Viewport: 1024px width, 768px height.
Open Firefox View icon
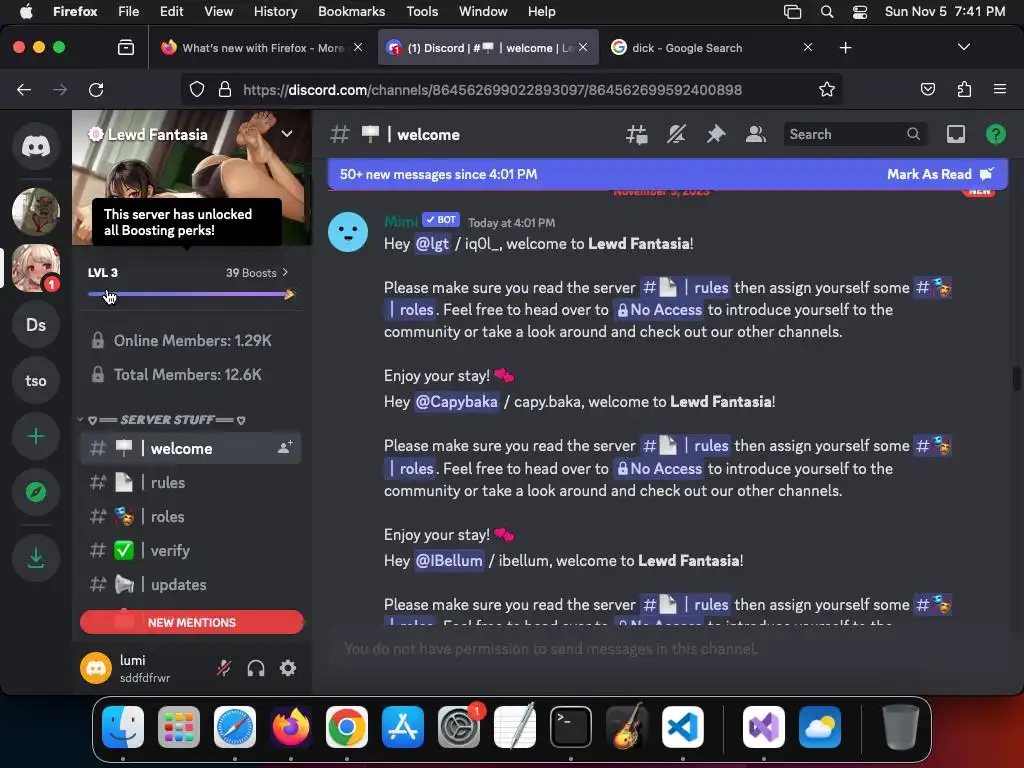tap(126, 48)
